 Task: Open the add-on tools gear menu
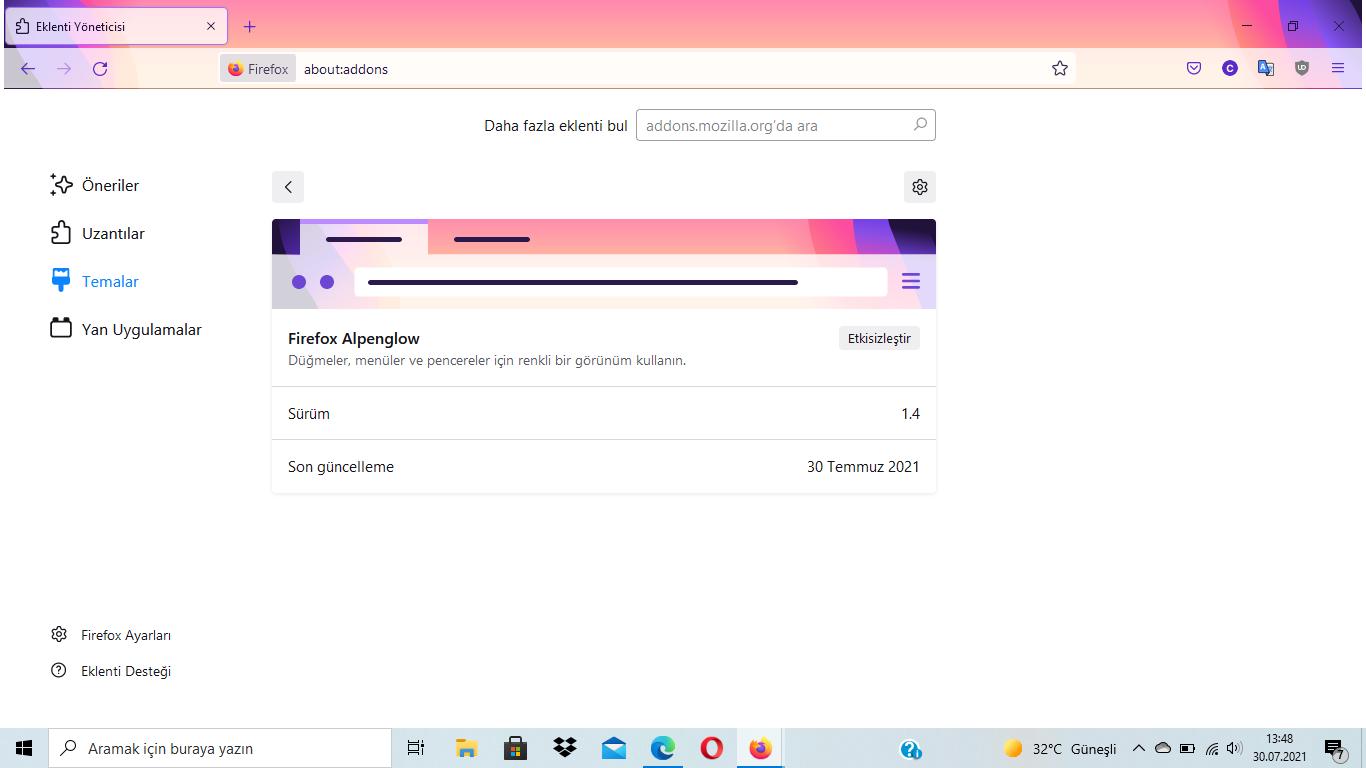coord(920,187)
